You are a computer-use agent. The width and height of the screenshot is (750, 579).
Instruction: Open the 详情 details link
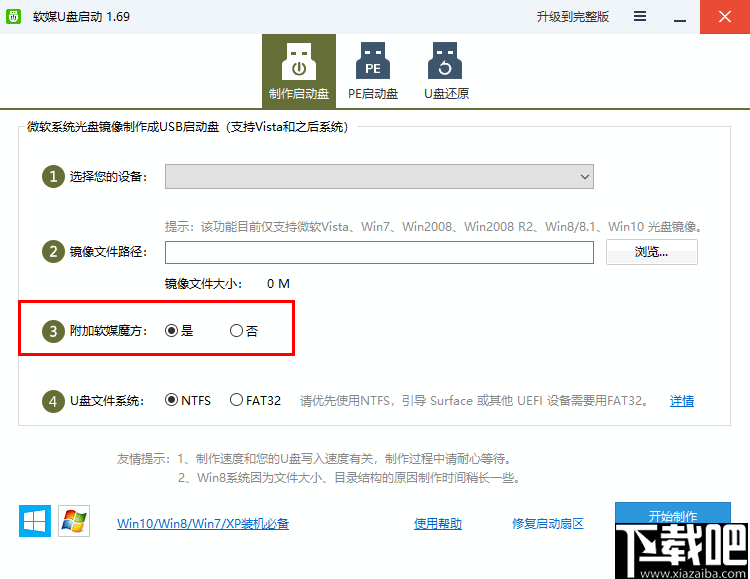682,401
